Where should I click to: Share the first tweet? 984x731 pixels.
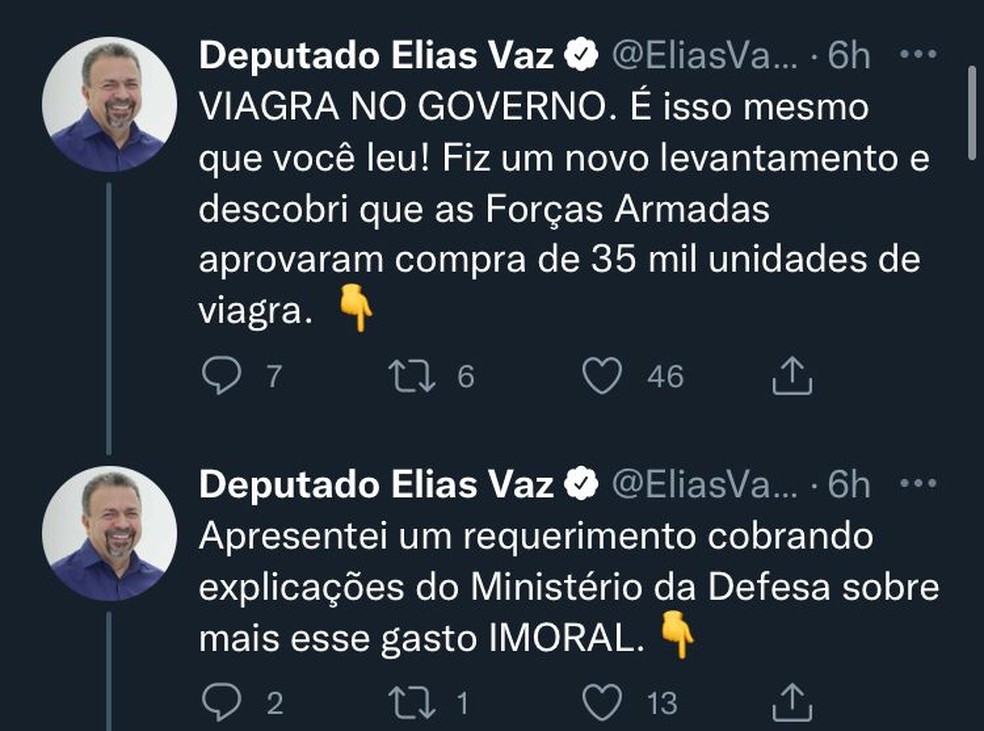pos(791,371)
